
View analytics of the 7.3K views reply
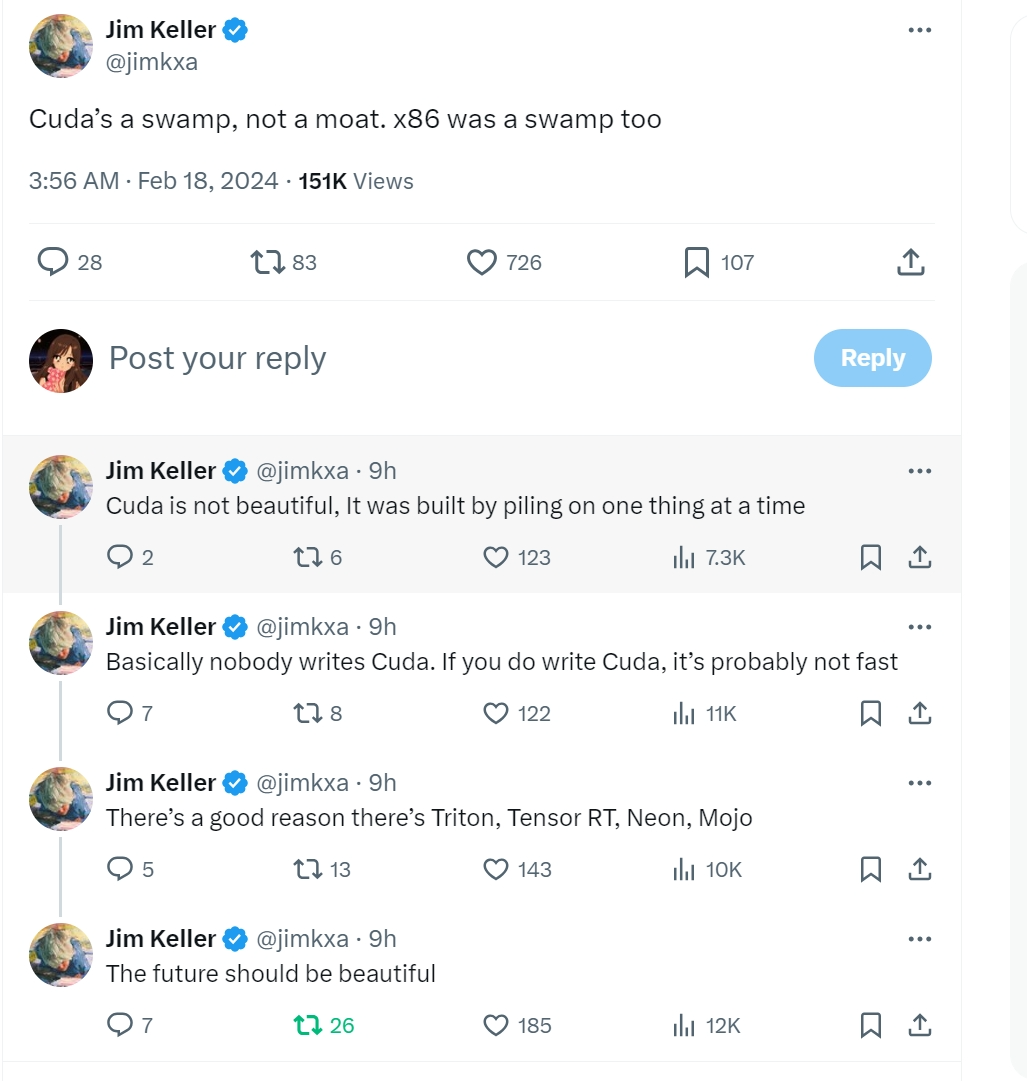684,558
